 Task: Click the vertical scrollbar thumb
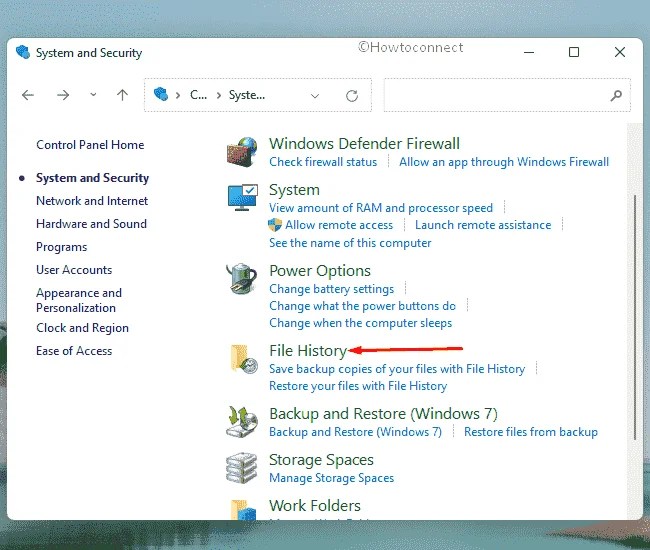coord(635,317)
